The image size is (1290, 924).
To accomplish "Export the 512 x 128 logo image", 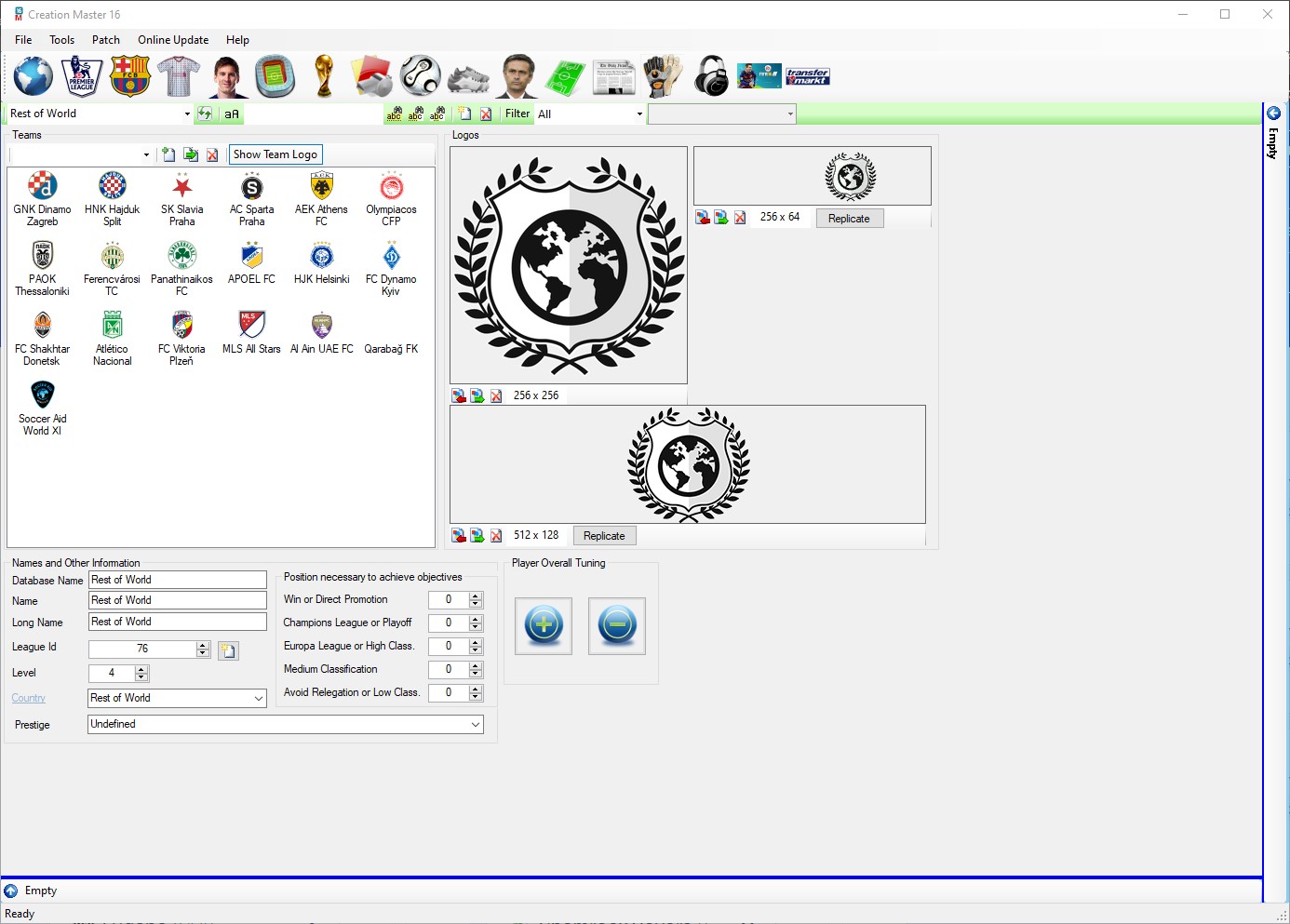I will (477, 535).
